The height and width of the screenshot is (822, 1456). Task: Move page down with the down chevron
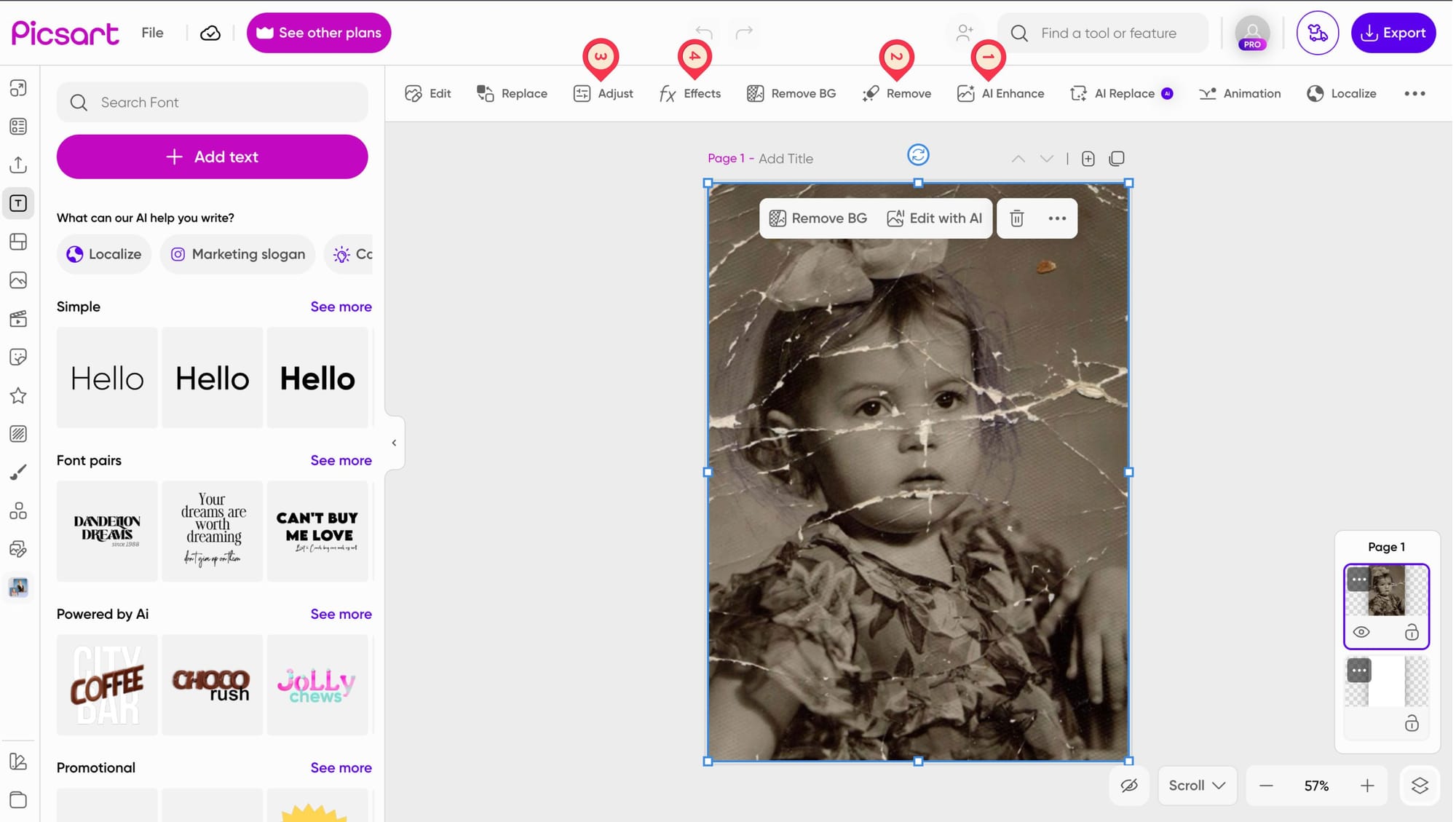tap(1046, 159)
